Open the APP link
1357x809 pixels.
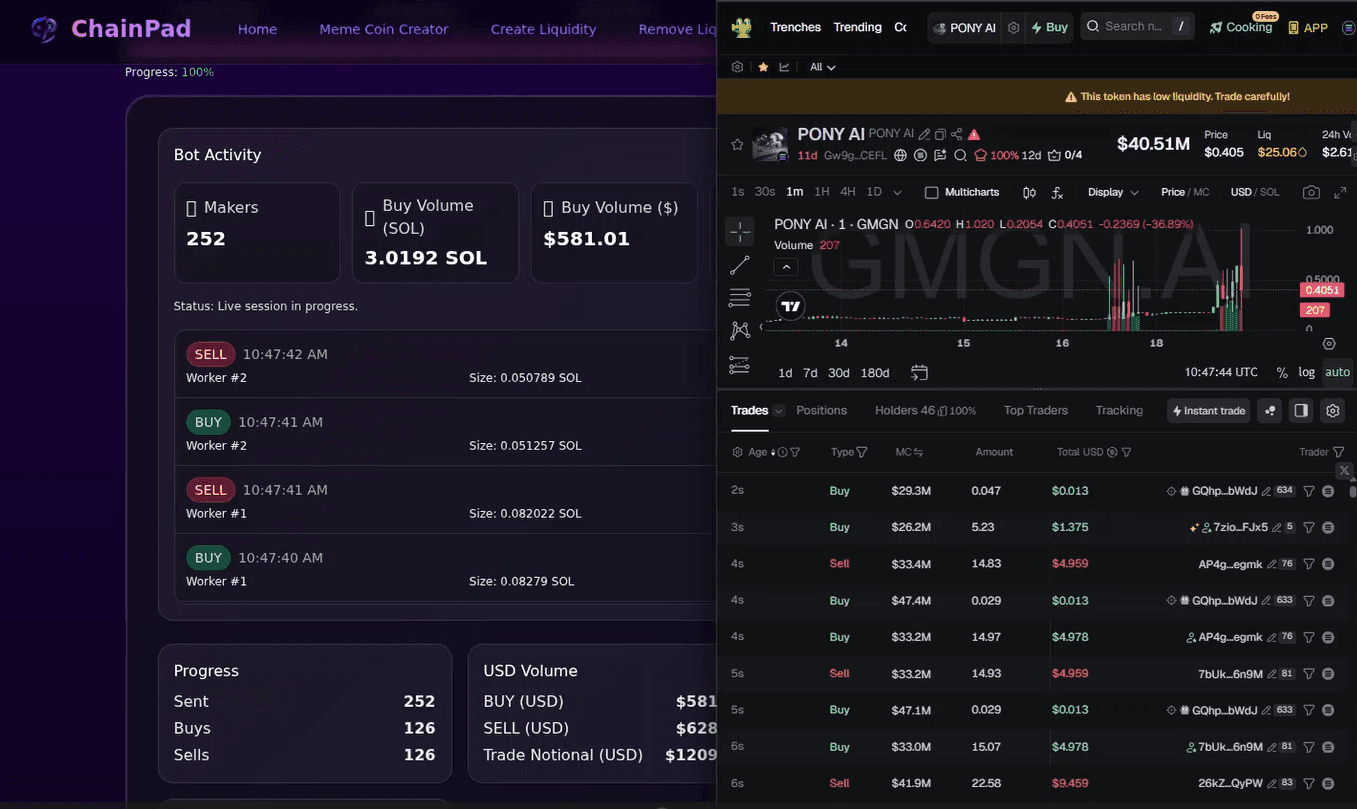tap(1308, 28)
